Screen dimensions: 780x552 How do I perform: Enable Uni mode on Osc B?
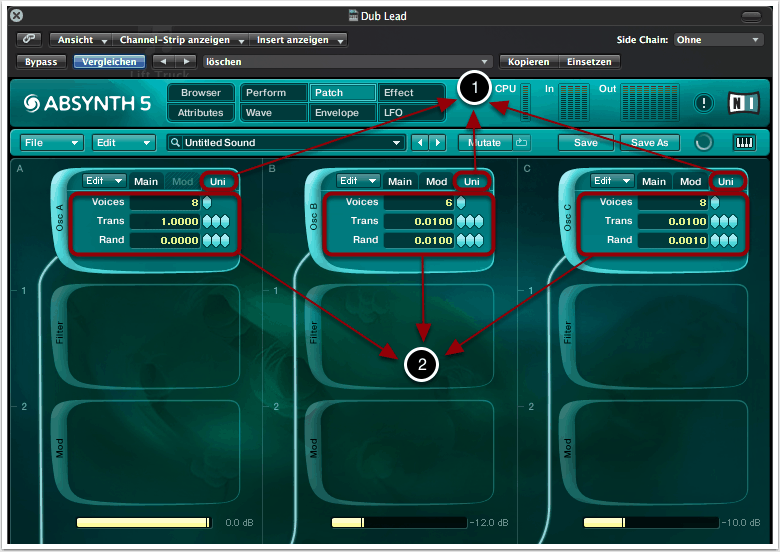(471, 182)
